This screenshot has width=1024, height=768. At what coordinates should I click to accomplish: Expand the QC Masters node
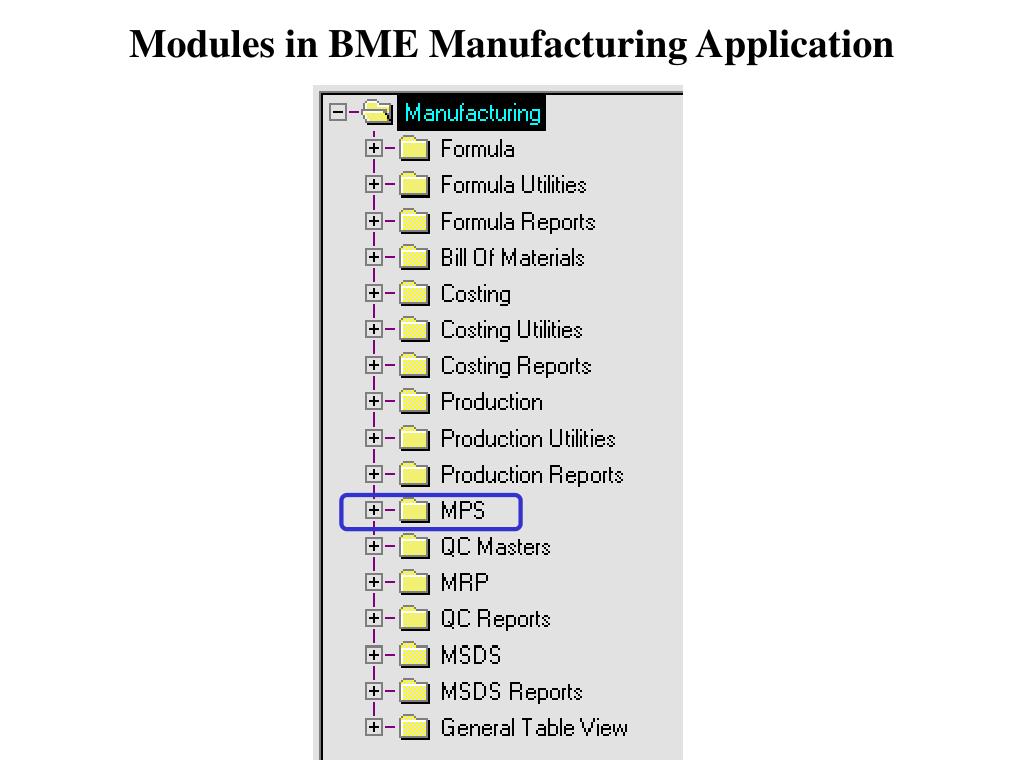pyautogui.click(x=374, y=545)
